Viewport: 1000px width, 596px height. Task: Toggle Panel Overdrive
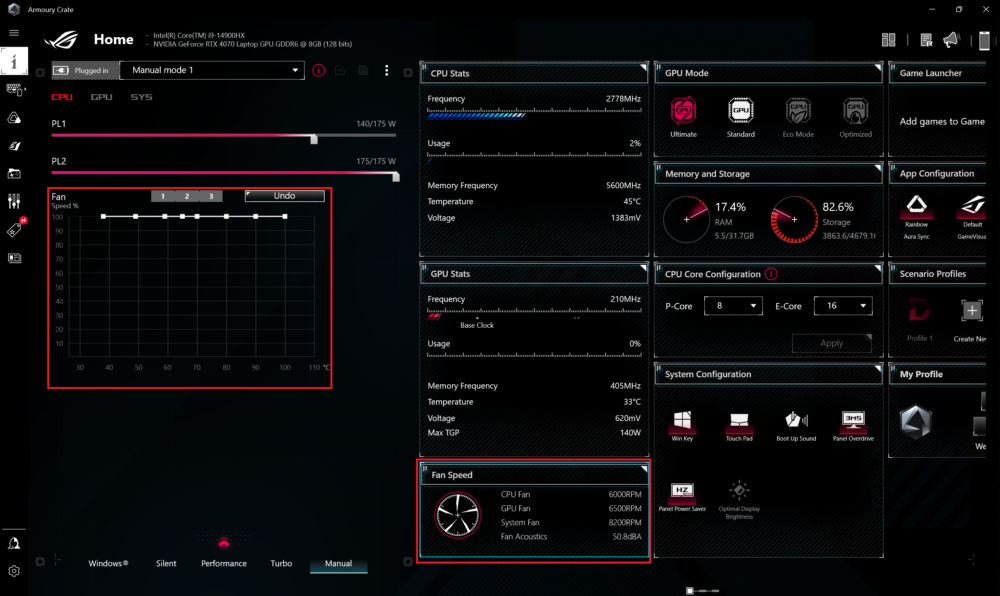(852, 424)
